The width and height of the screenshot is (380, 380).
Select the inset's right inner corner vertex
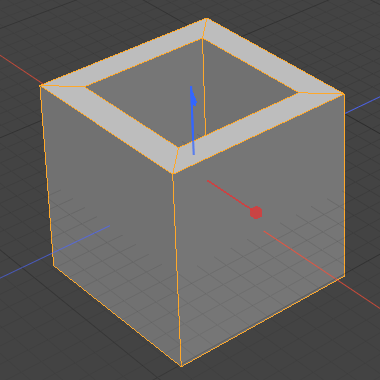[x=298, y=93]
